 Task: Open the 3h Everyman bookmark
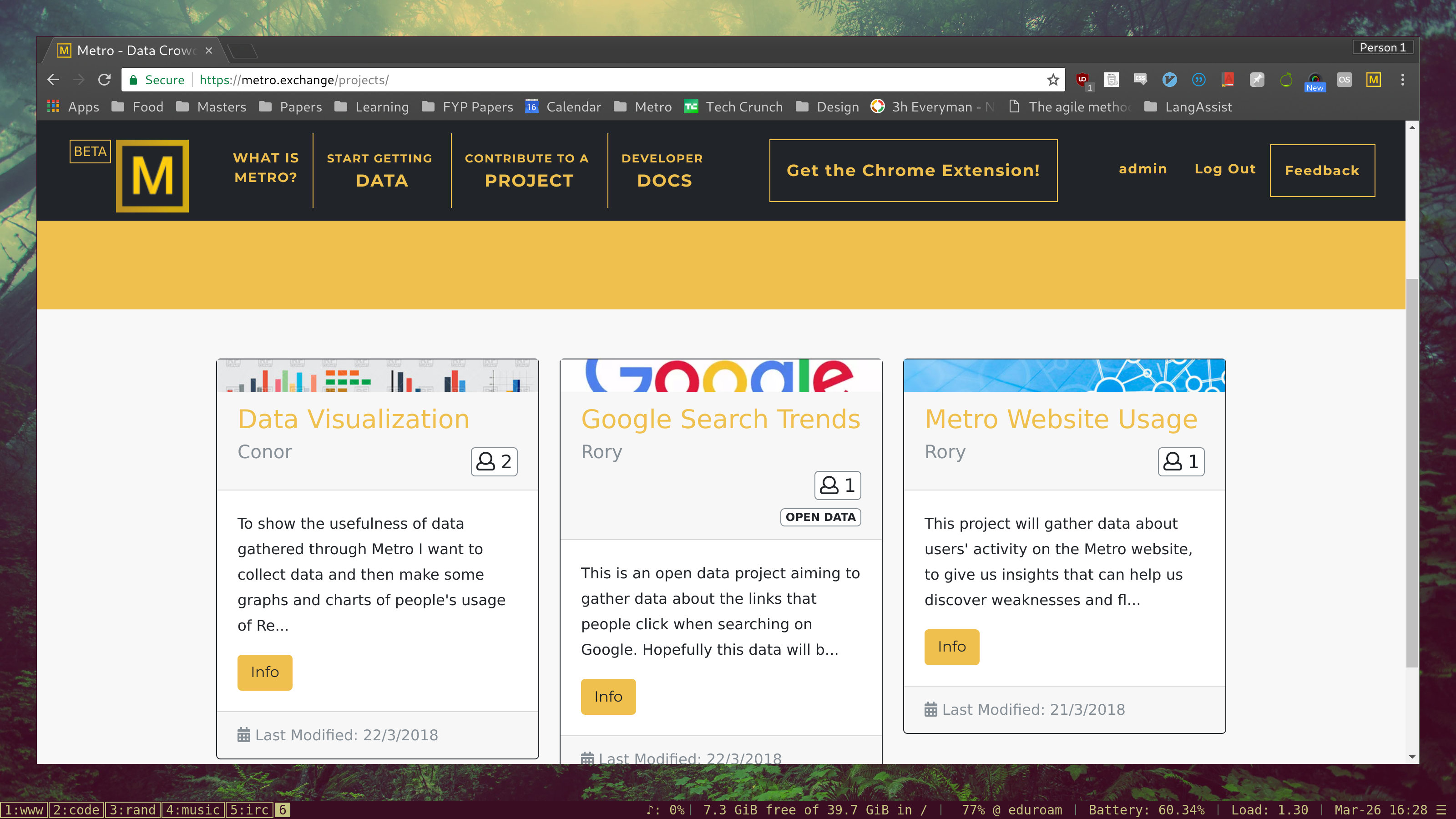[x=933, y=107]
